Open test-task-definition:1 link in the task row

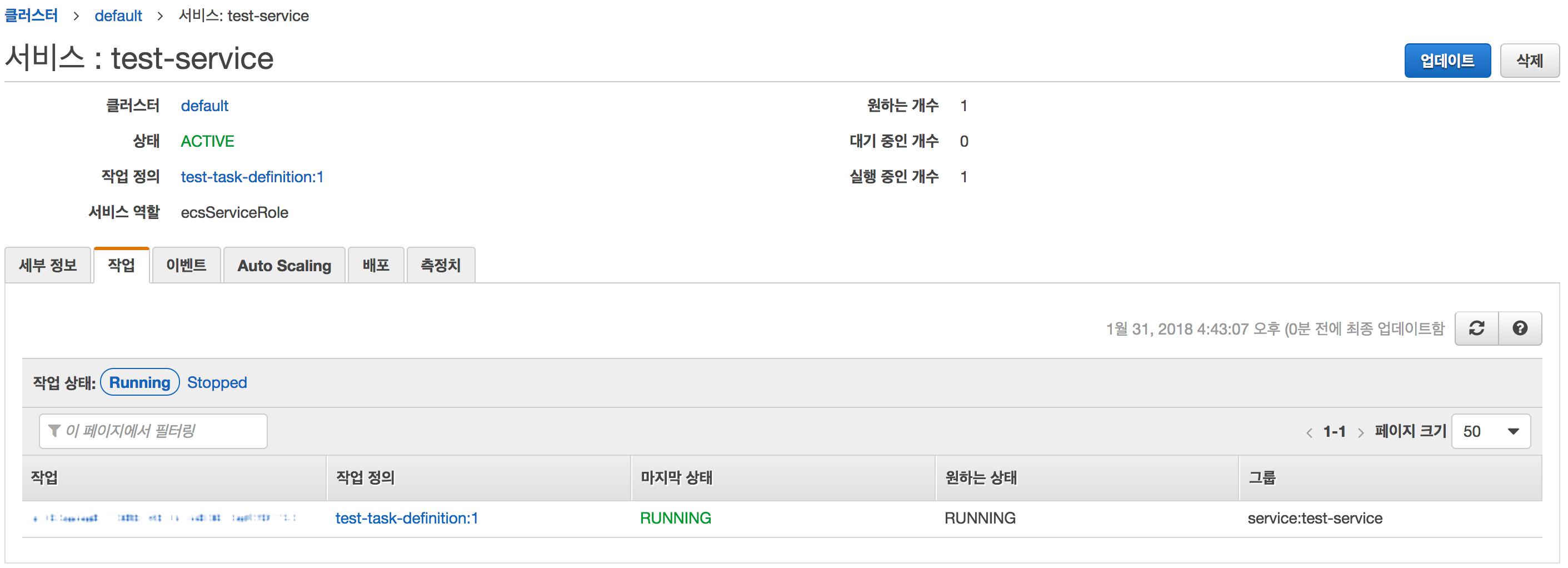pos(407,518)
